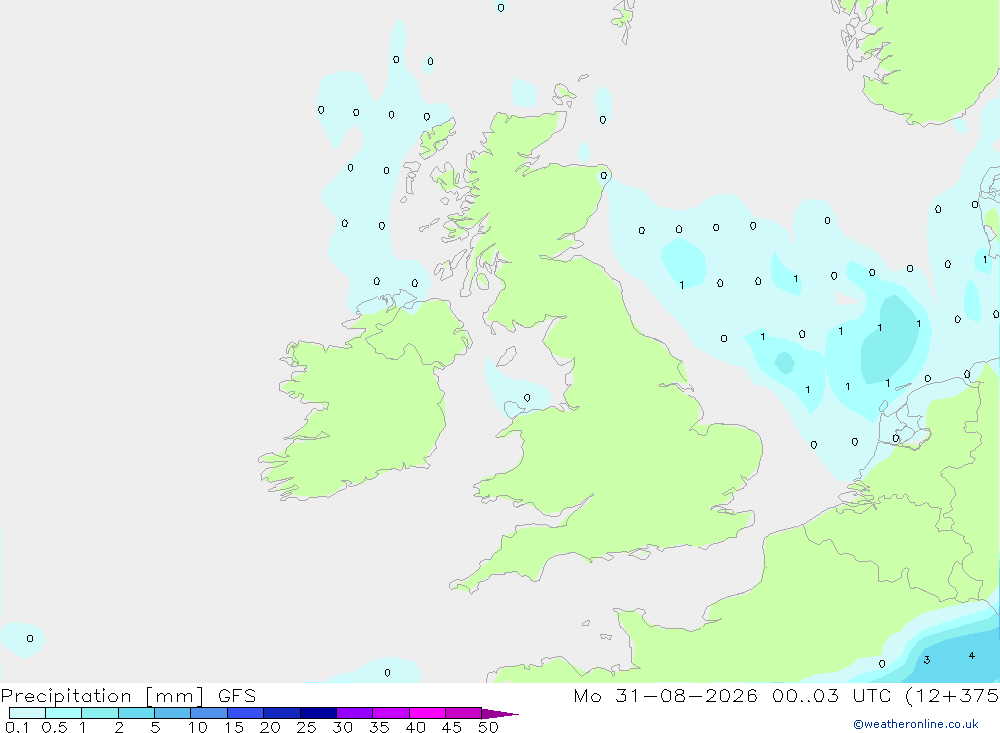The image size is (1000, 733).
Task: Click the '3' precipitation value over southeast France
Action: point(927,660)
